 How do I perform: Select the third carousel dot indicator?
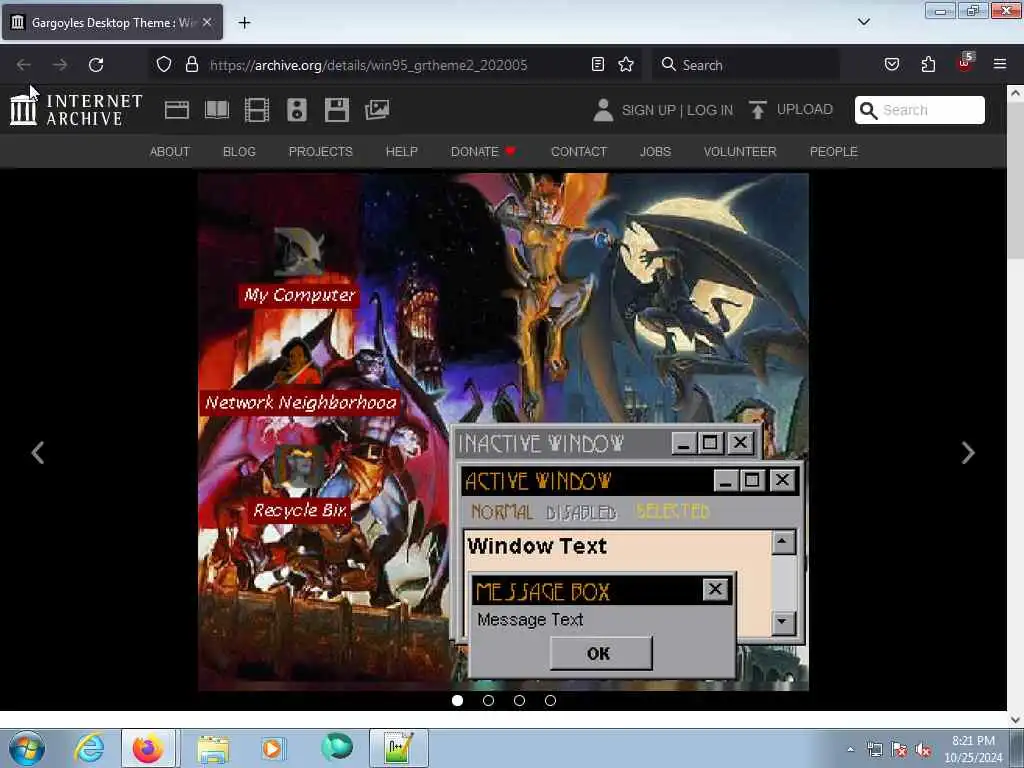click(519, 700)
